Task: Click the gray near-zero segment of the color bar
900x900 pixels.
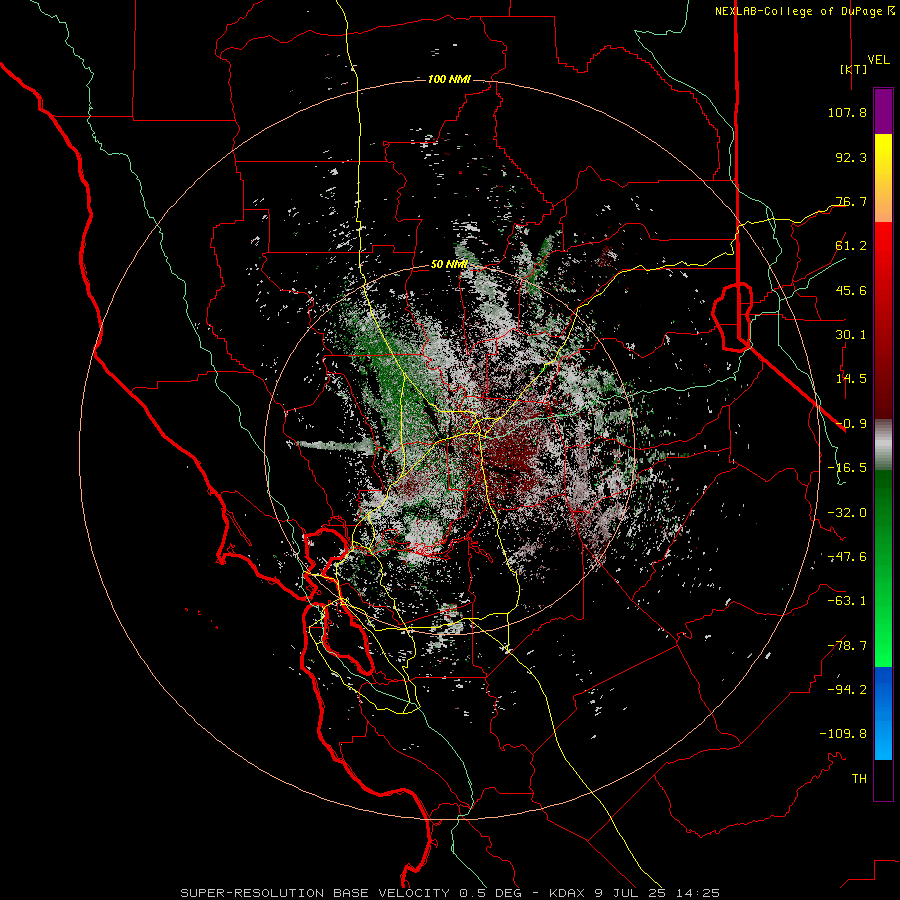Action: tap(883, 444)
